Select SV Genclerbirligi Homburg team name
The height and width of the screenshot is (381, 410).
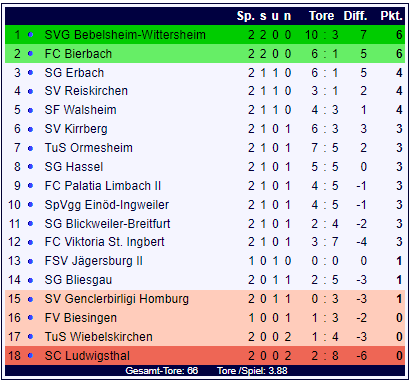point(117,299)
